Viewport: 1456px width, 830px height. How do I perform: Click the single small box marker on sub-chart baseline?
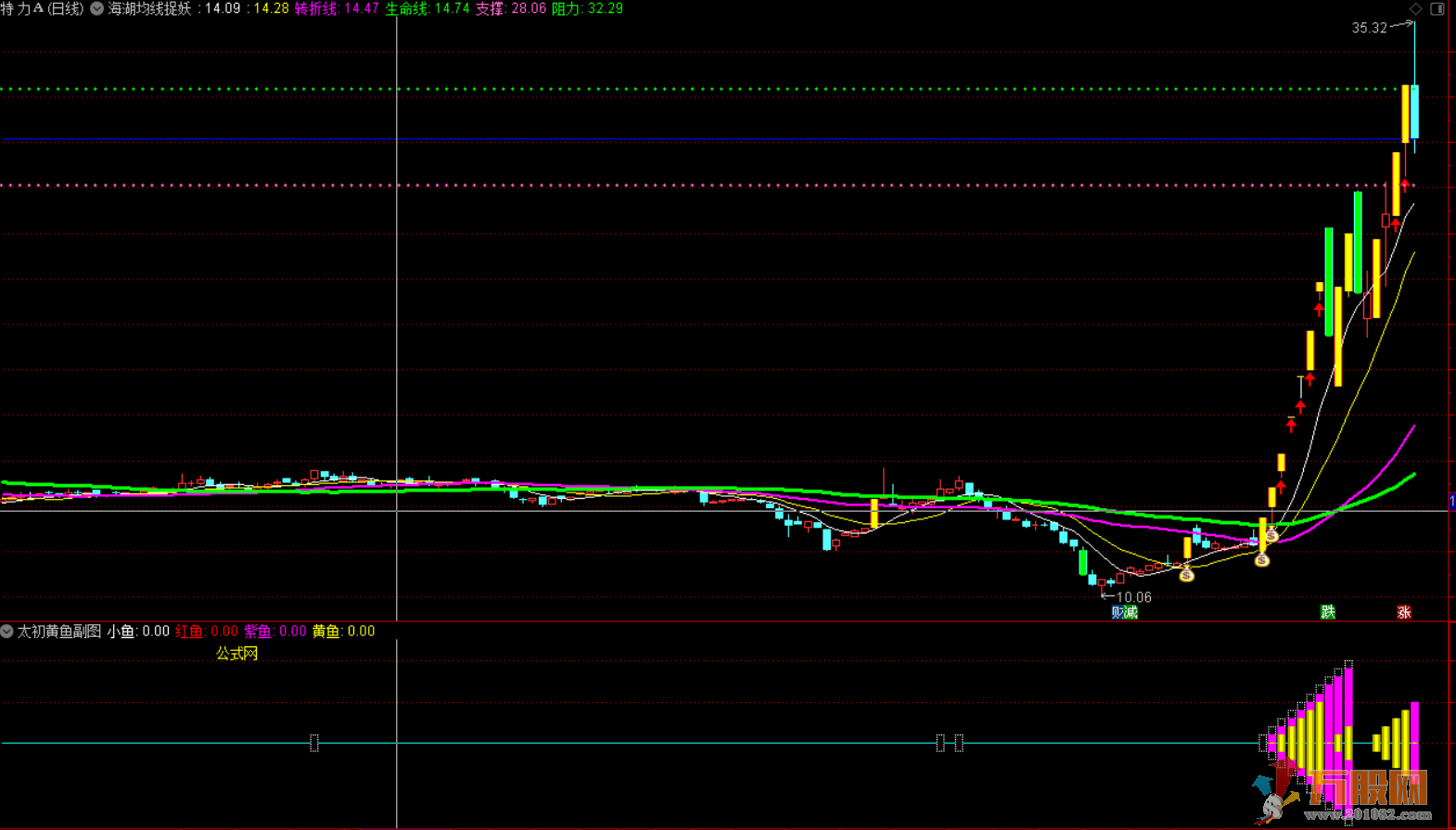(314, 743)
